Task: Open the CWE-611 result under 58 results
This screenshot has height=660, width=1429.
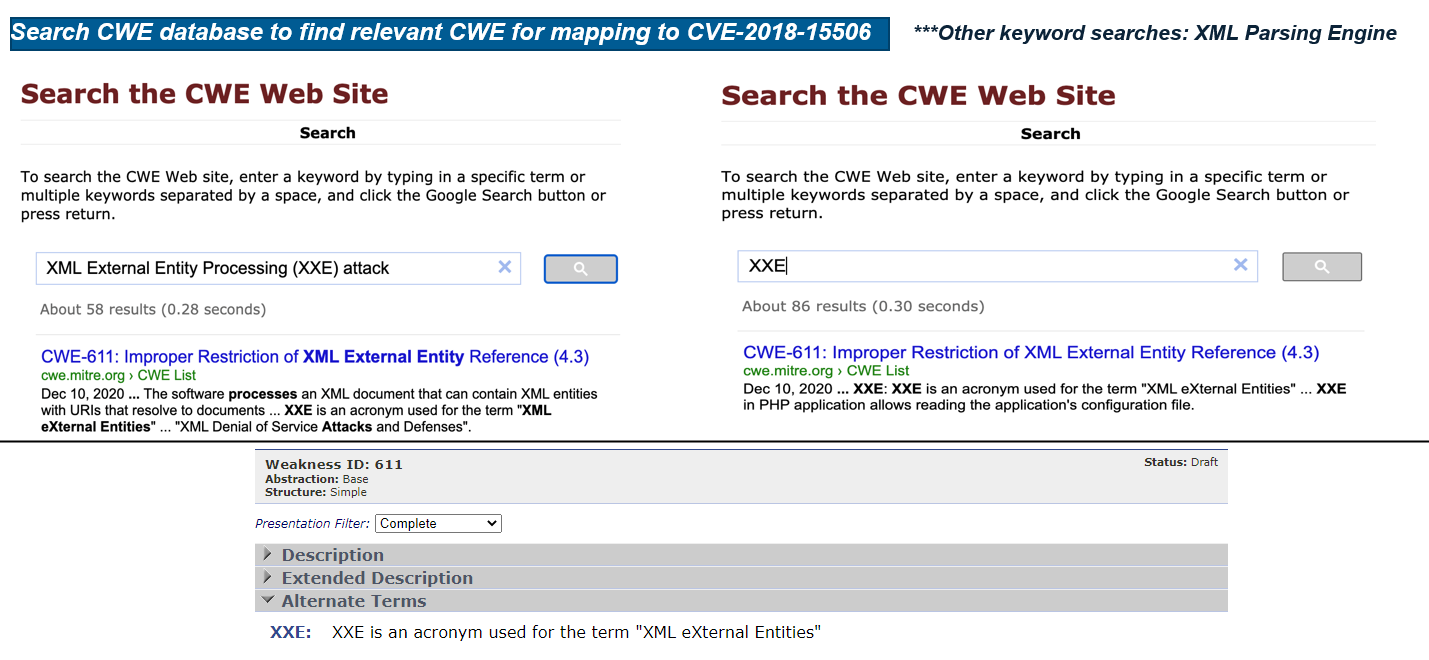Action: pyautogui.click(x=315, y=357)
